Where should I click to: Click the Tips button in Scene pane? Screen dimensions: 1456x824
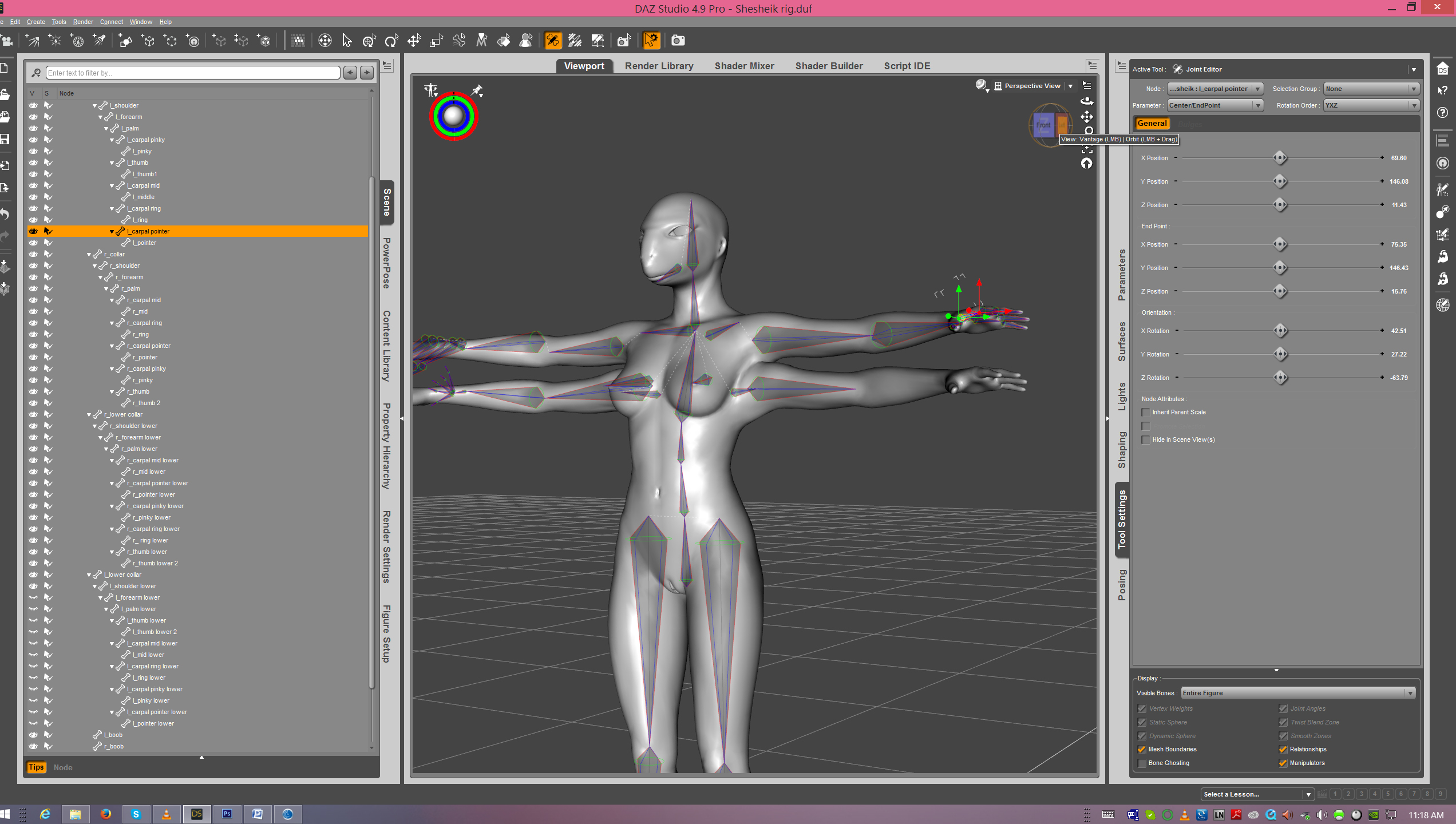tap(36, 767)
